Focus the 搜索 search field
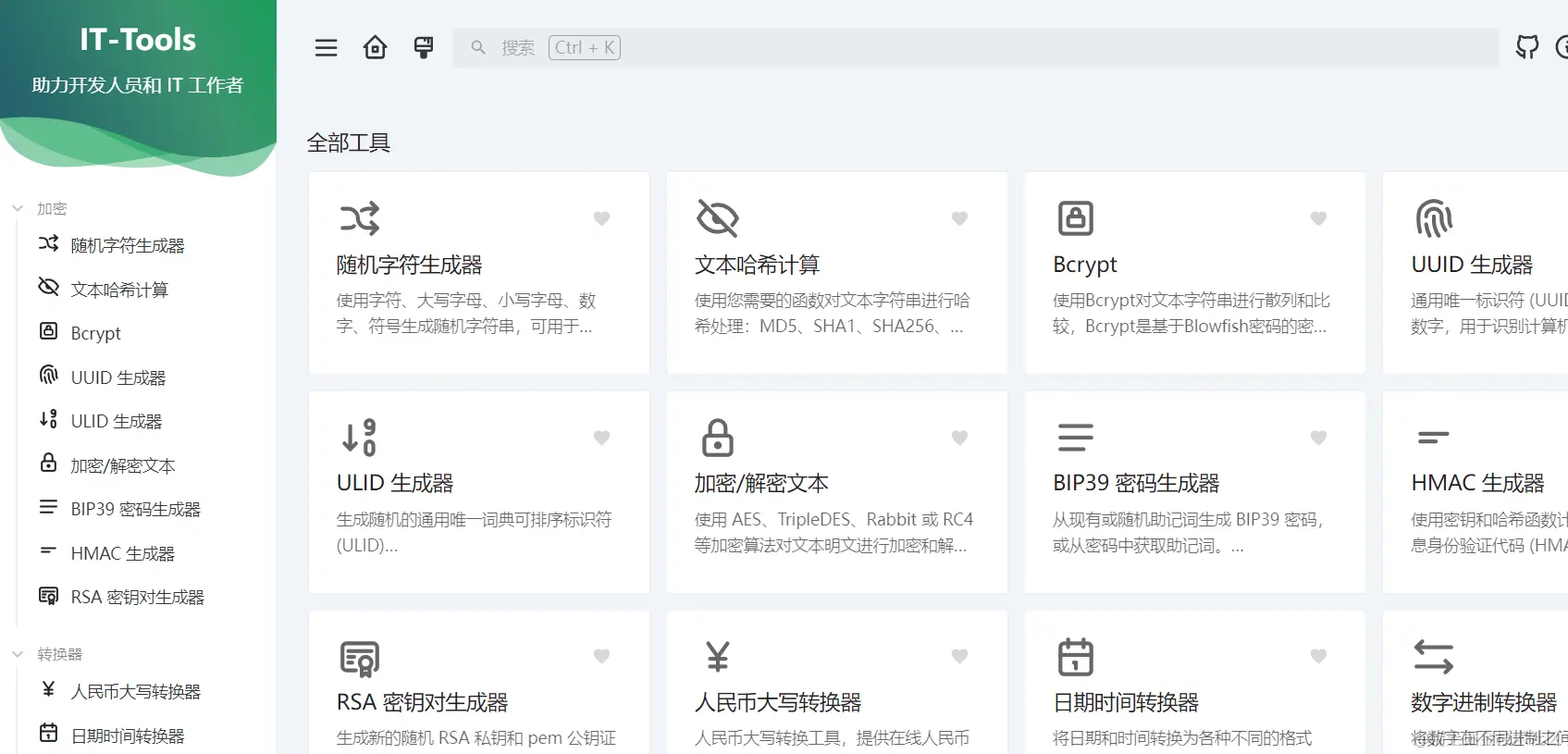 [x=976, y=47]
